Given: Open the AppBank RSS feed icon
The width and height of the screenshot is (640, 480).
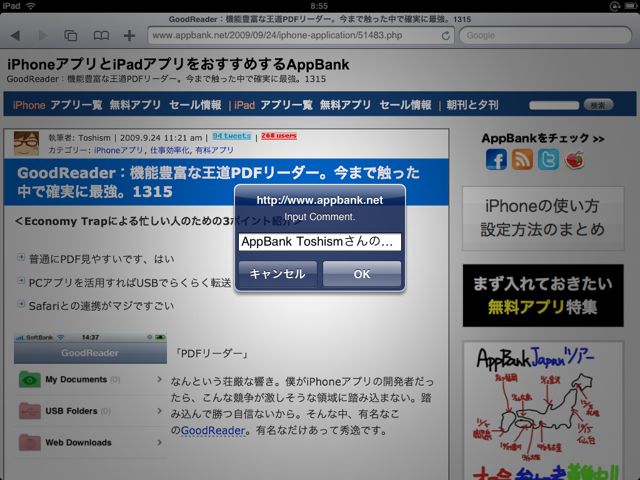Looking at the screenshot, I should (x=522, y=159).
